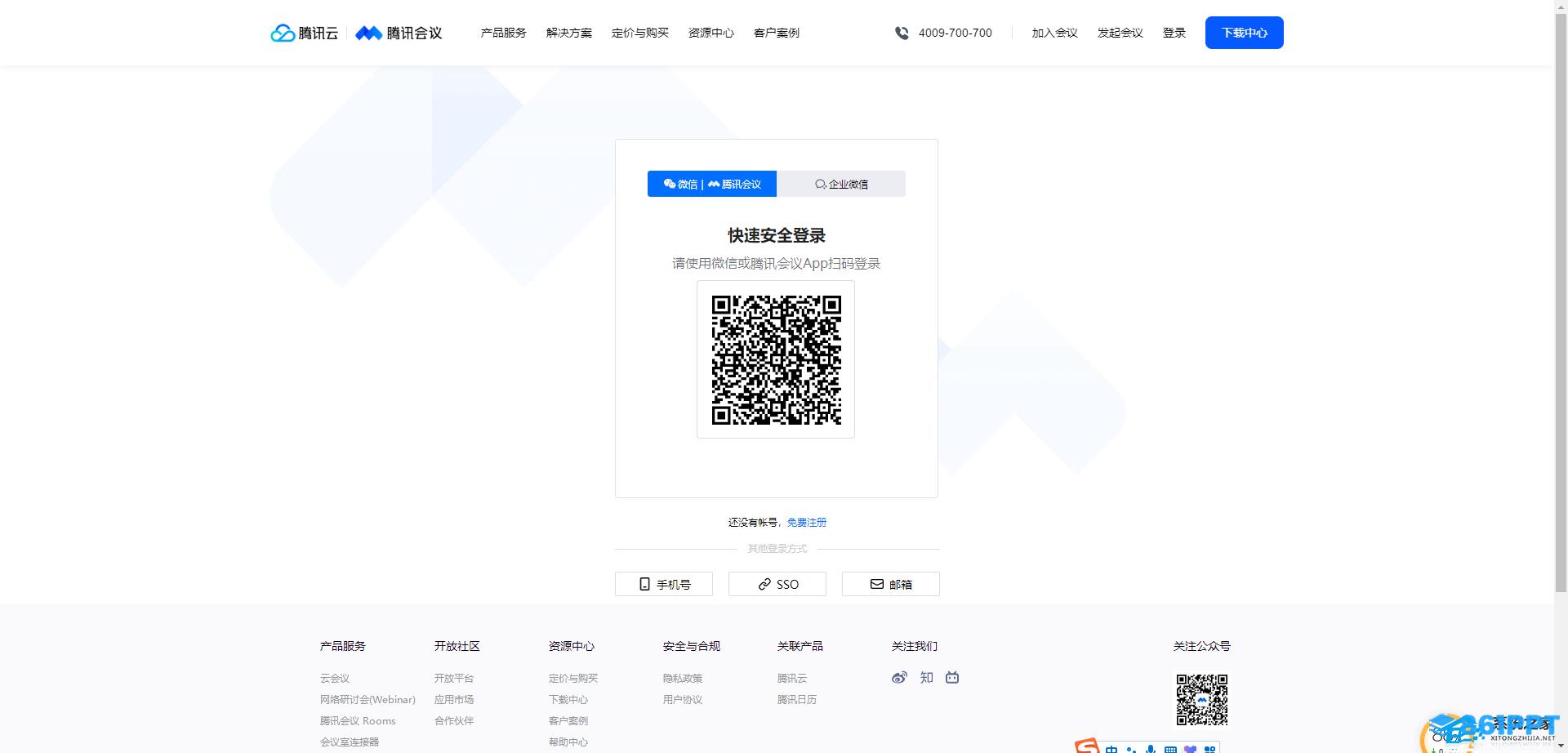Screen dimensions: 1568x753
Task: Click footer heading 安全与合规
Action: (692, 646)
